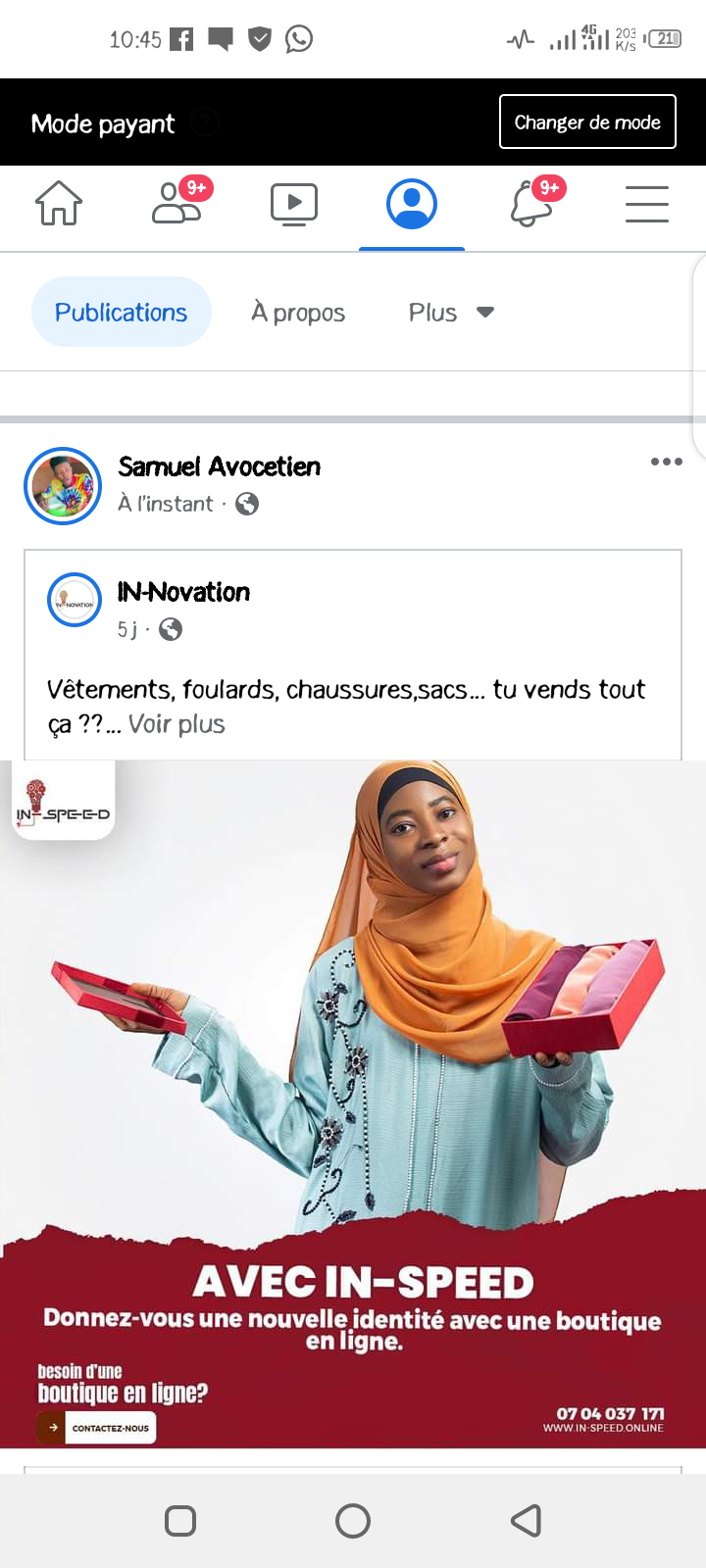Image resolution: width=706 pixels, height=1568 pixels.
Task: Tap the Android recent apps square button
Action: [x=180, y=1520]
